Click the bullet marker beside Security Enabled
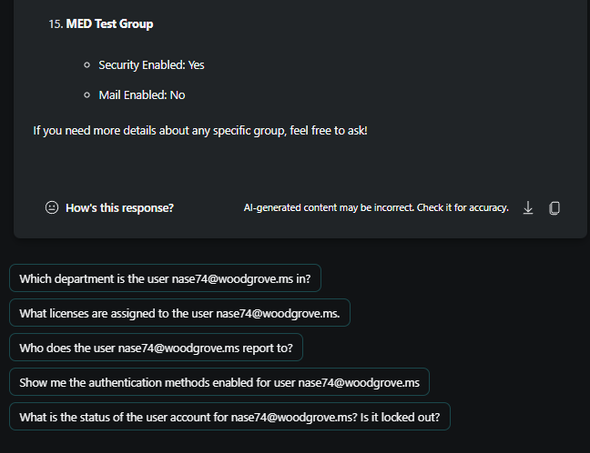Screen dimensions: 590x453 pyautogui.click(x=87, y=65)
